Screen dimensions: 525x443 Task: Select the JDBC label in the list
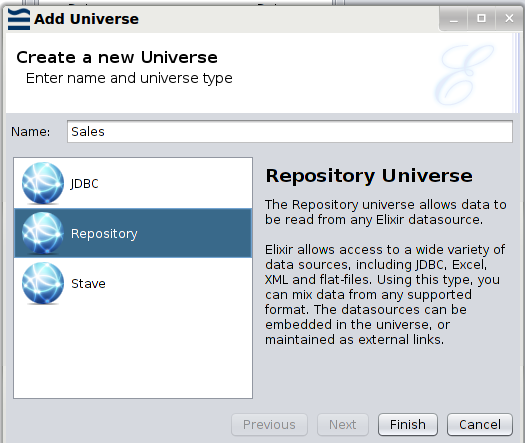tap(84, 183)
